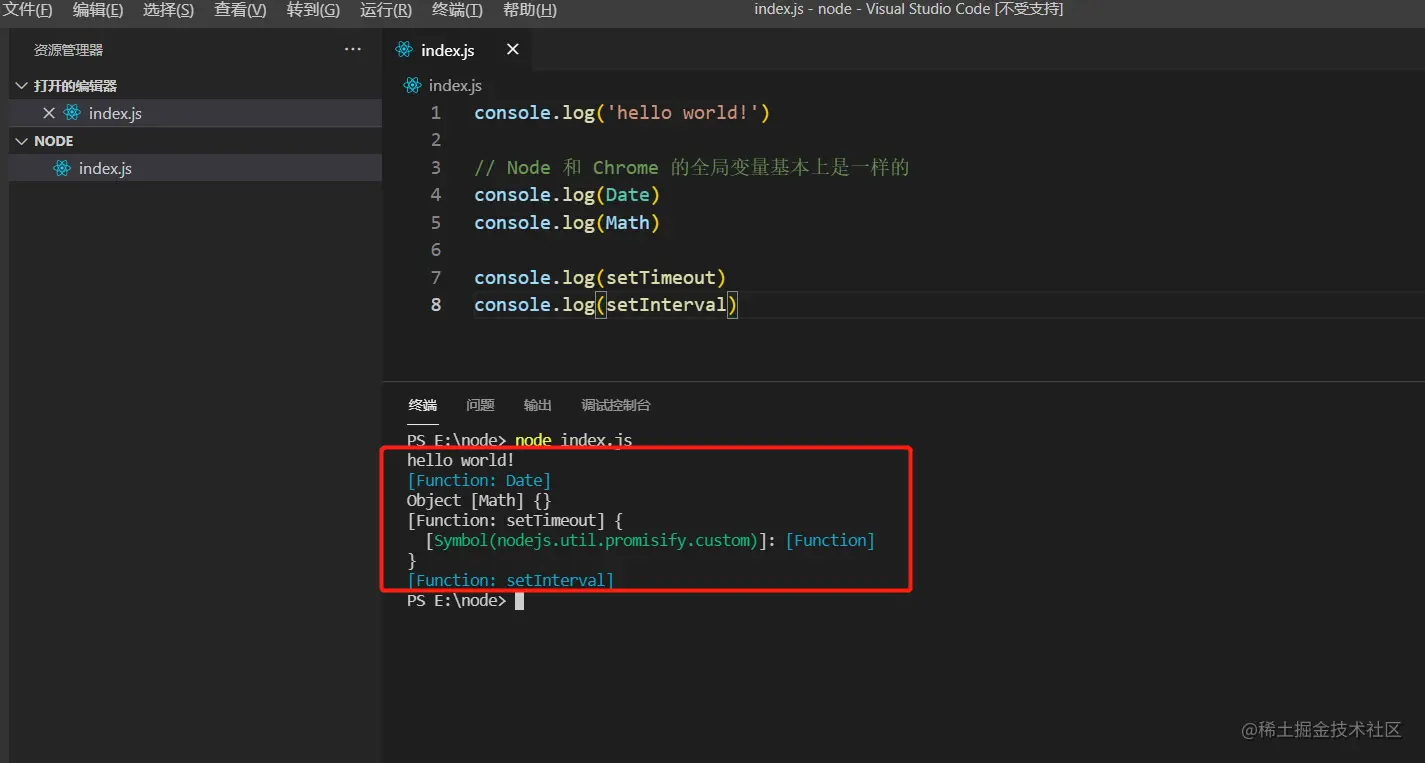Place cursor on the console.log(Date) line
The image size is (1425, 763).
pyautogui.click(x=567, y=195)
